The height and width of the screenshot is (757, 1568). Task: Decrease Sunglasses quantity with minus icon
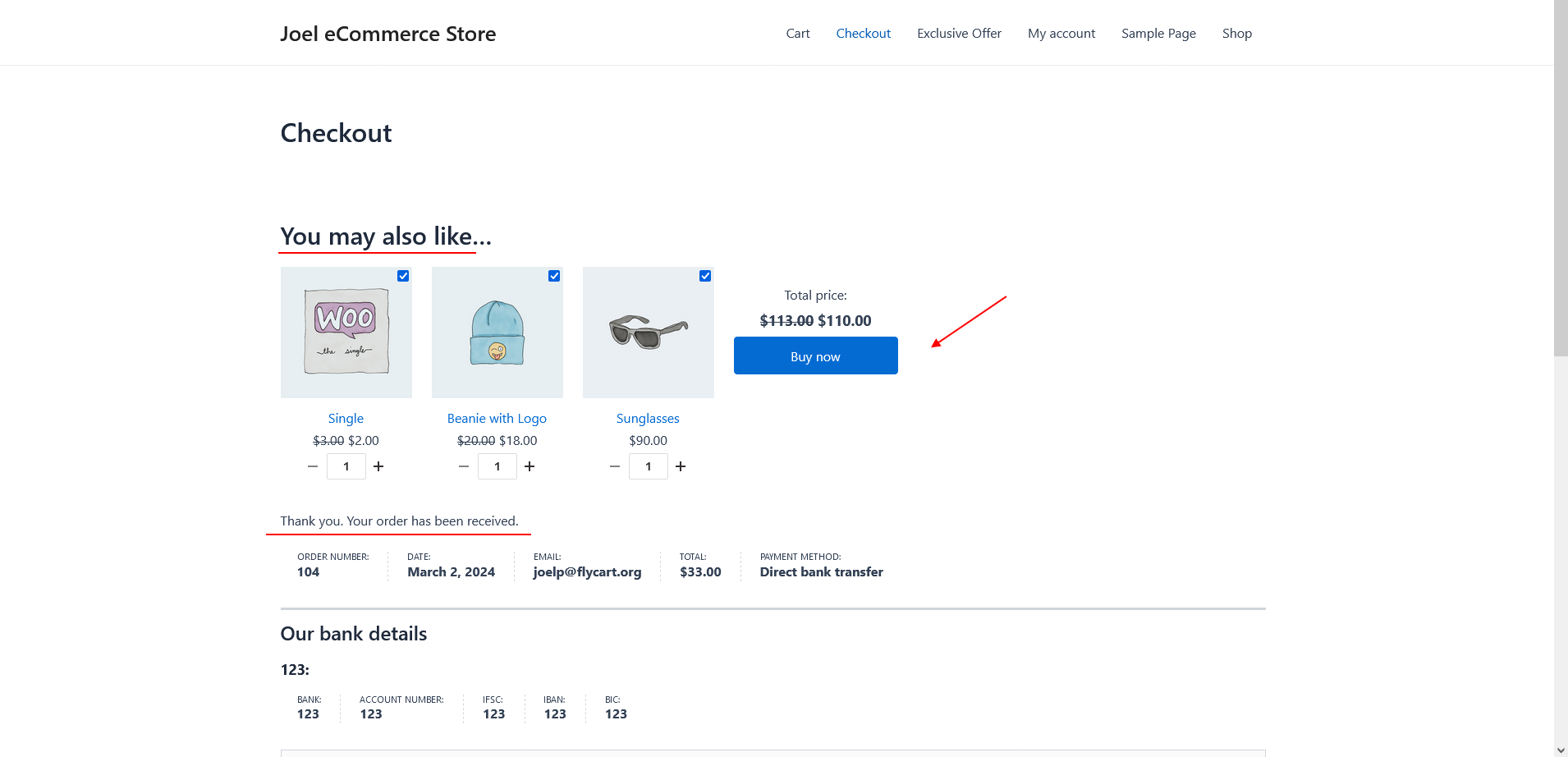point(615,466)
